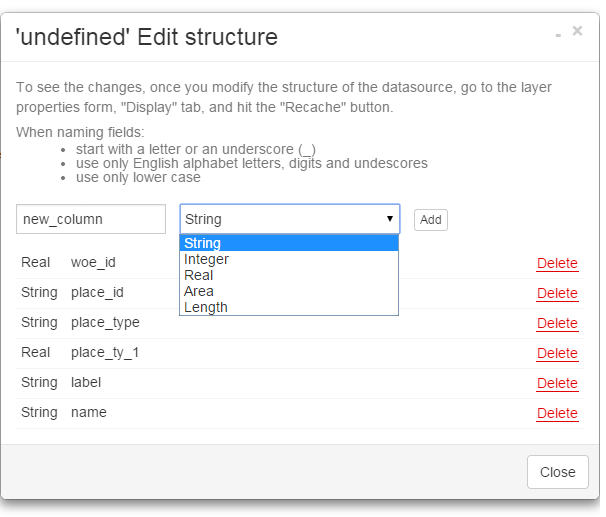Viewport: 606px width, 517px height.
Task: Delete the label field
Action: pos(557,383)
